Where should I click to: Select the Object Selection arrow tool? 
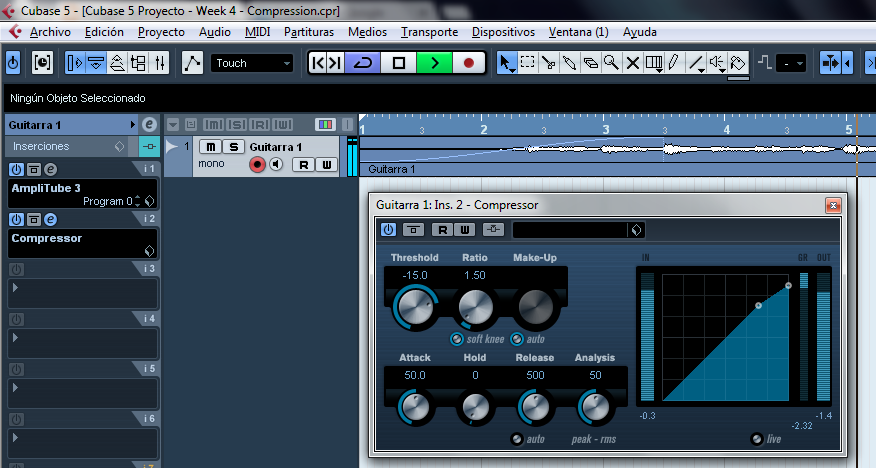pyautogui.click(x=506, y=63)
